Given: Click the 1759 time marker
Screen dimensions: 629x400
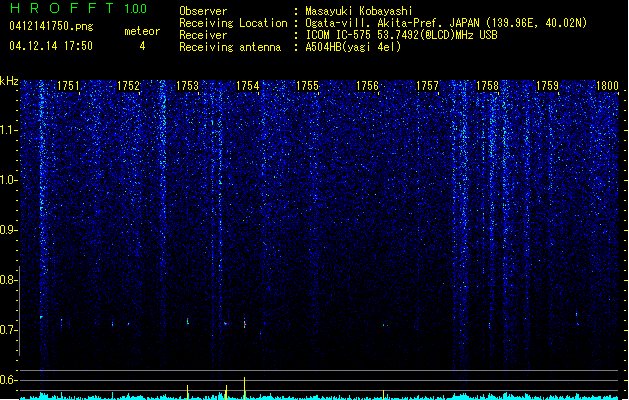Looking at the screenshot, I should pyautogui.click(x=548, y=86).
